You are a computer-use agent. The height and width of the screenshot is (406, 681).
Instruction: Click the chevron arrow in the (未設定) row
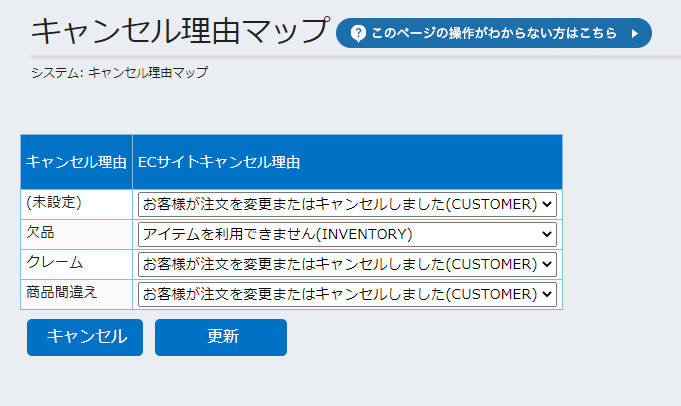[547, 204]
